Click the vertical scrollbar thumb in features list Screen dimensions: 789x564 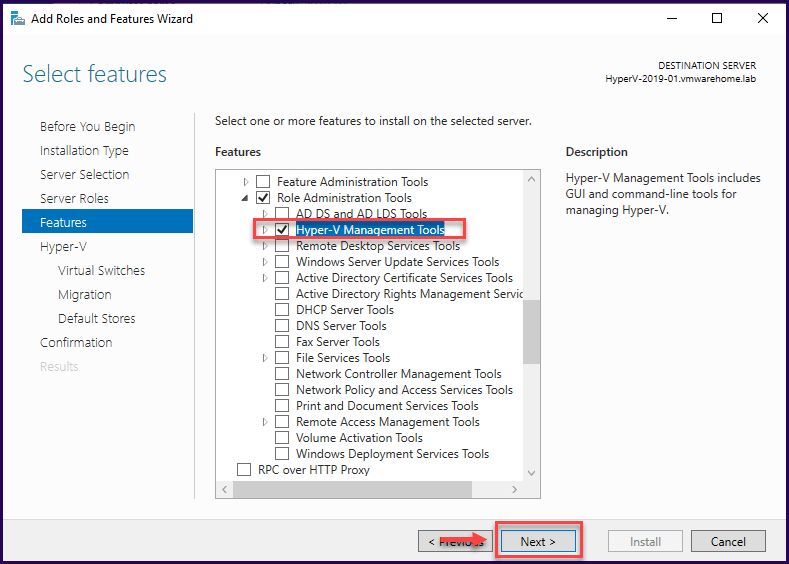point(531,332)
